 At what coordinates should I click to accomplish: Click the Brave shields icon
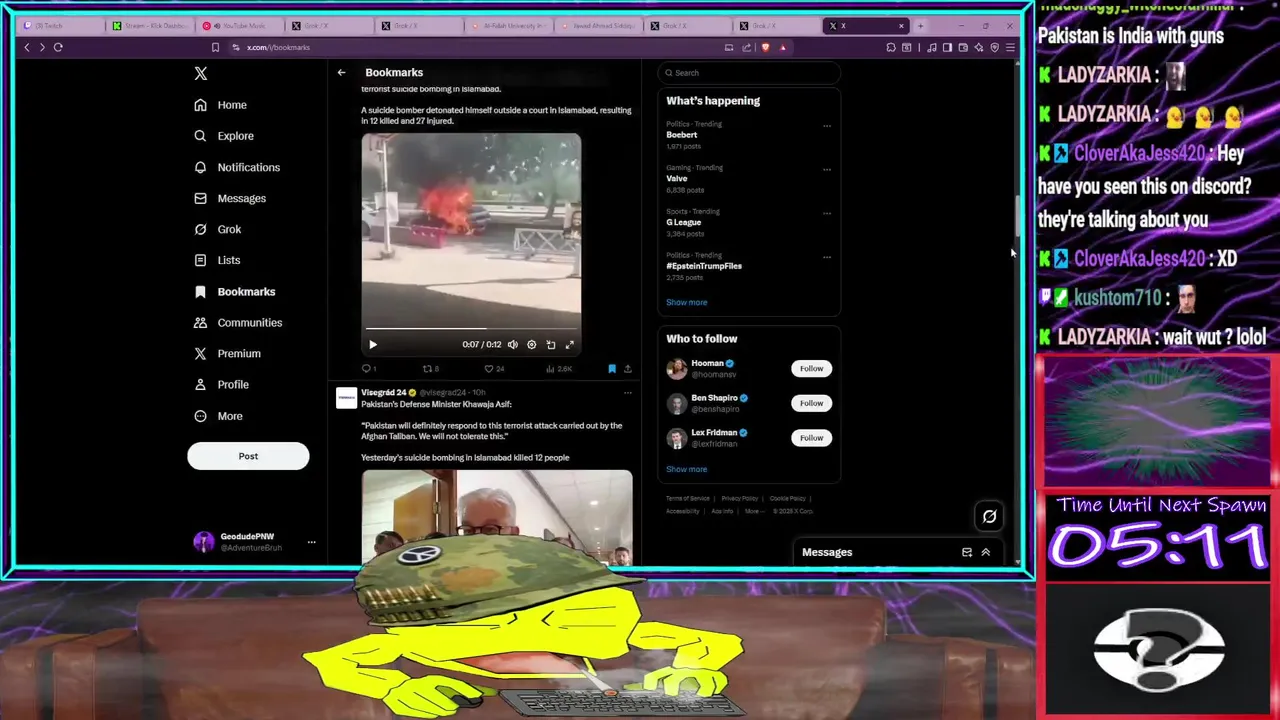[x=766, y=47]
